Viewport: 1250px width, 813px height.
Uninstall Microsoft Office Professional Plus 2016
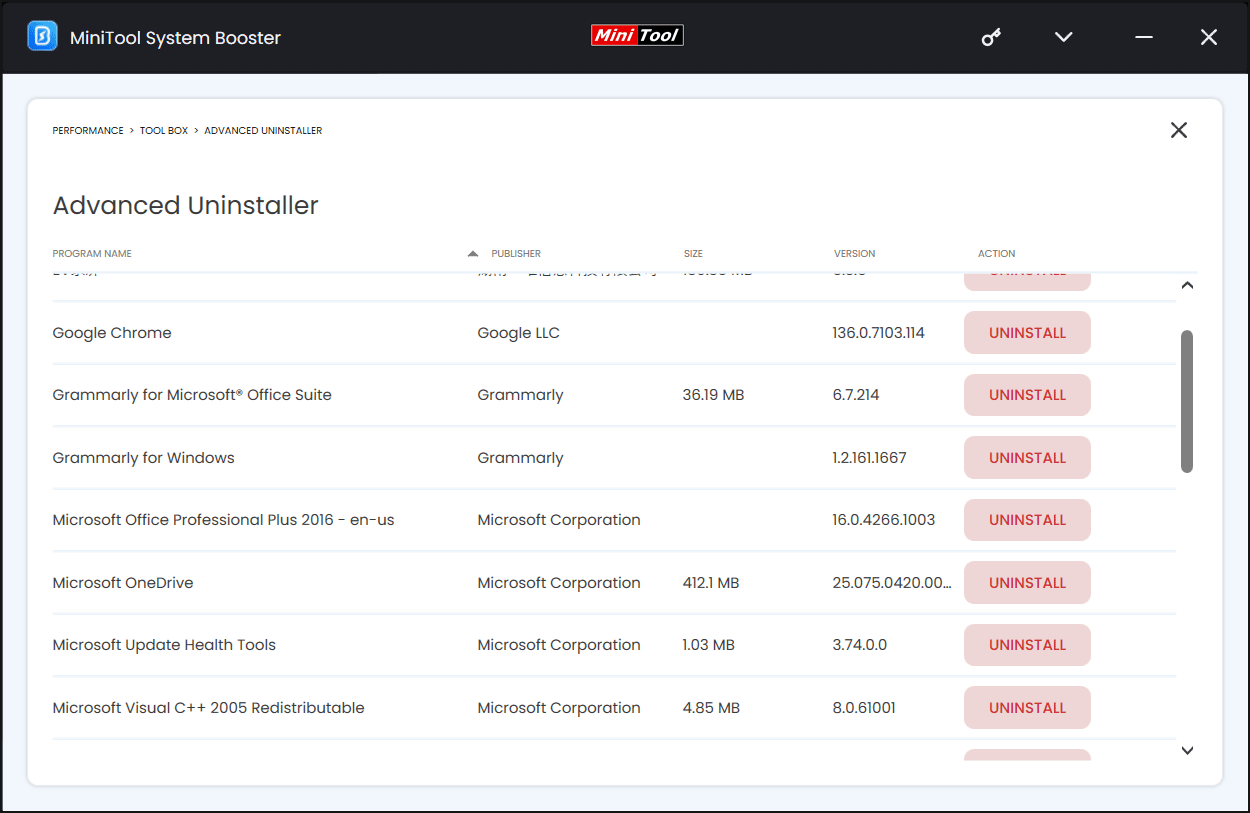point(1027,520)
